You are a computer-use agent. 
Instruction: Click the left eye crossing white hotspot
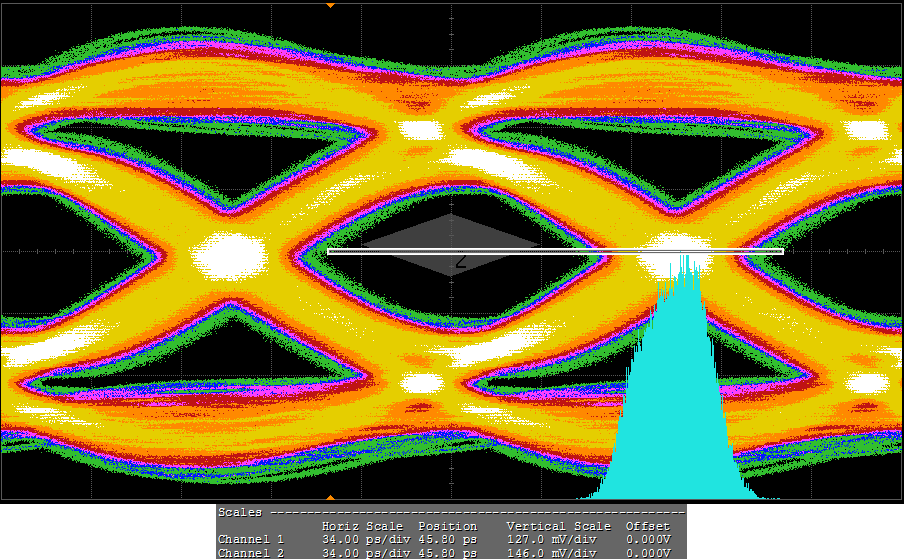pyautogui.click(x=231, y=256)
